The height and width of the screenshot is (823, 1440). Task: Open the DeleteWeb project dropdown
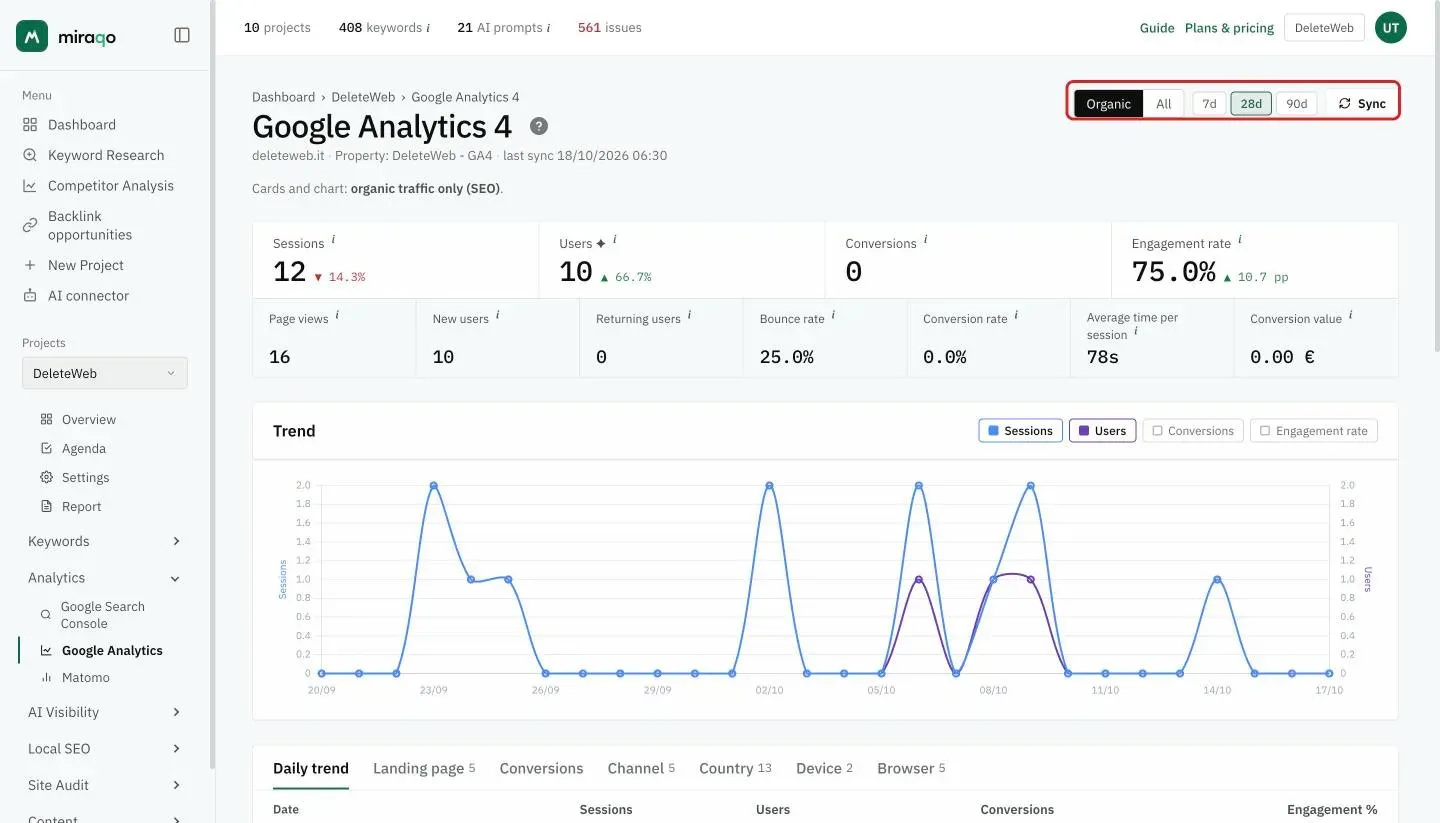105,373
